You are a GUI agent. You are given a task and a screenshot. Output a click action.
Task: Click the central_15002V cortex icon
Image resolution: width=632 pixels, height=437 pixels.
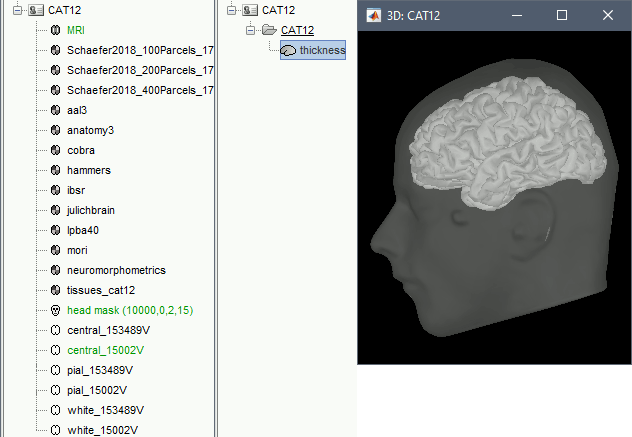click(55, 350)
